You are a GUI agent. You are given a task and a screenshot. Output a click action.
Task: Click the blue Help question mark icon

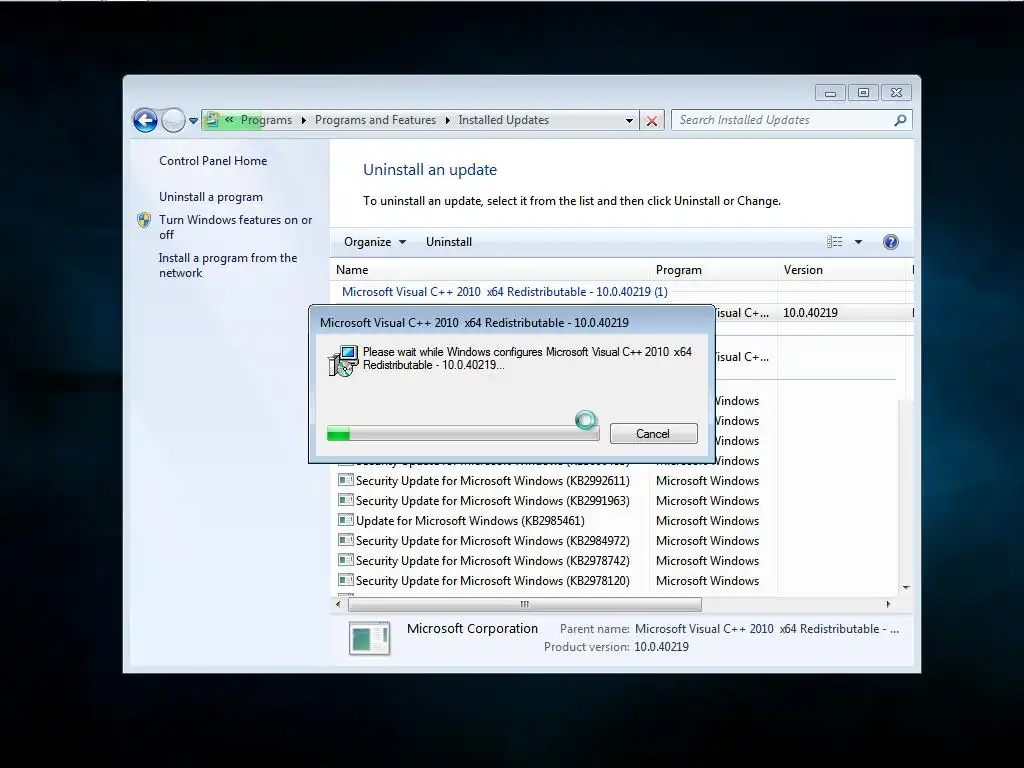[x=891, y=242]
